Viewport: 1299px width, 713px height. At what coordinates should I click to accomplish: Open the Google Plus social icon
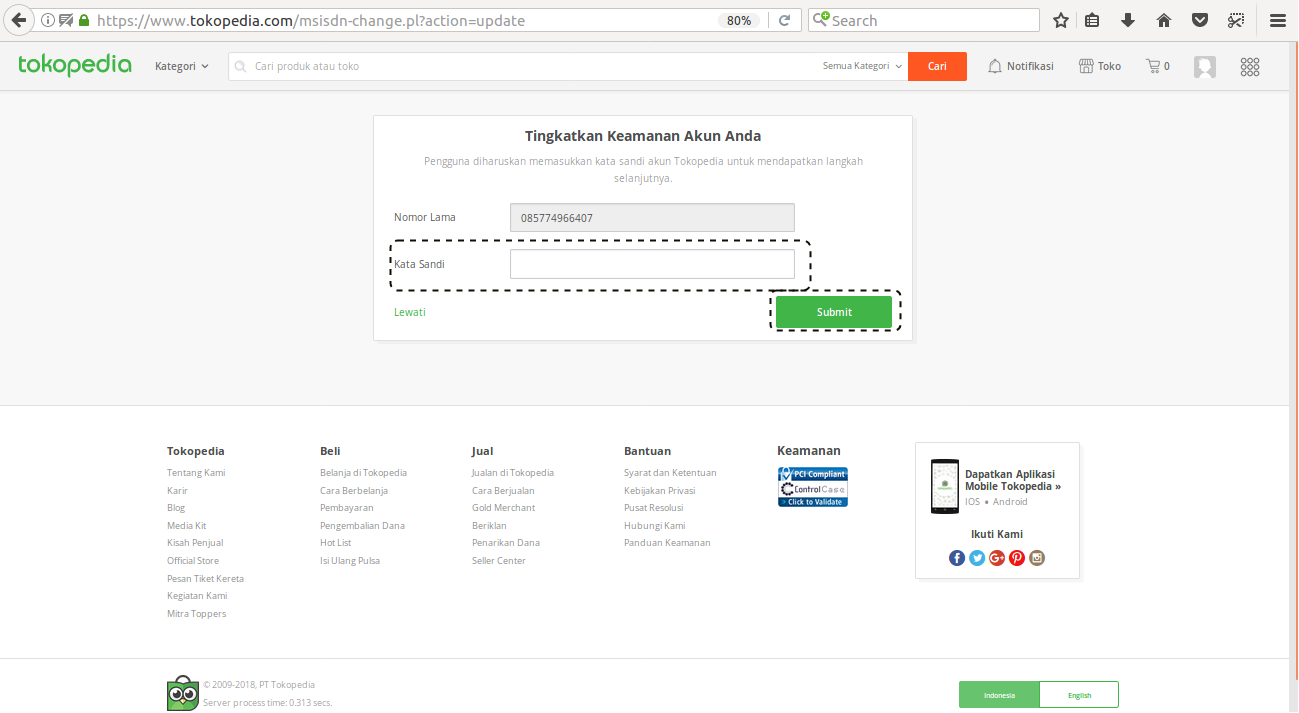click(997, 558)
